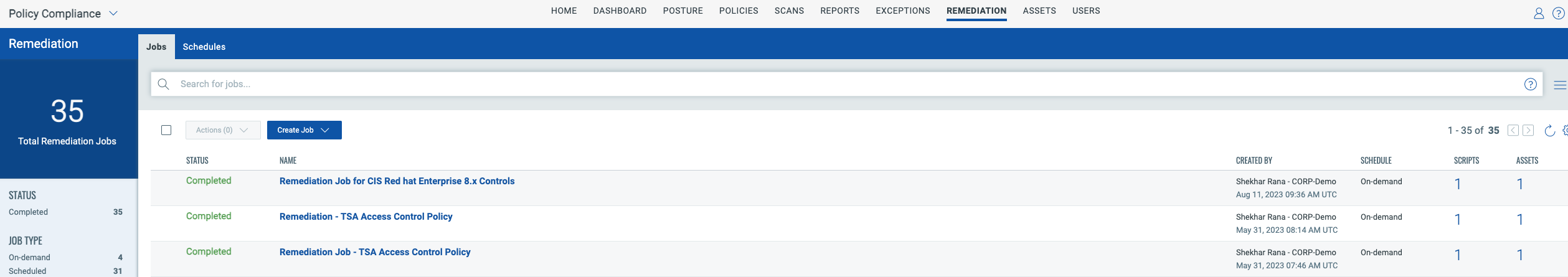
Task: Go to the previous page of jobs
Action: (1513, 130)
